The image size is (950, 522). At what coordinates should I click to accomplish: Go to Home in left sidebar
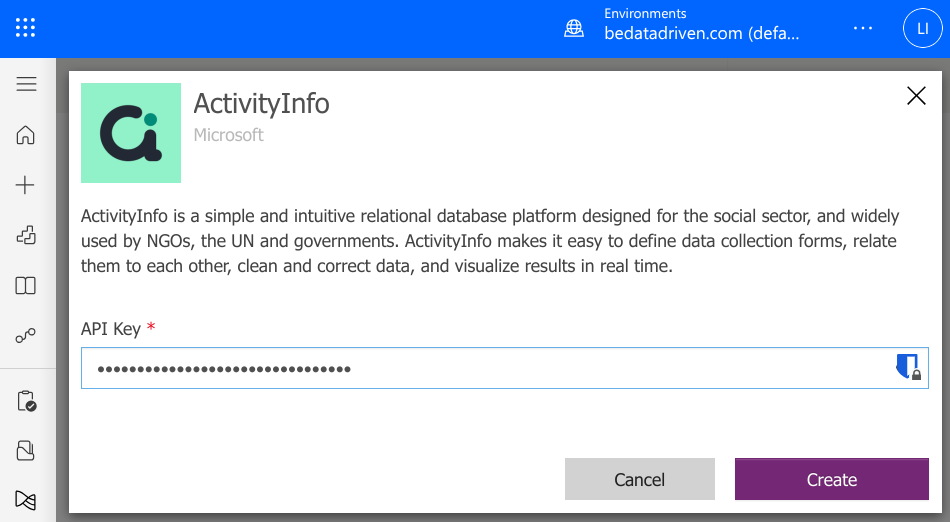click(x=25, y=134)
